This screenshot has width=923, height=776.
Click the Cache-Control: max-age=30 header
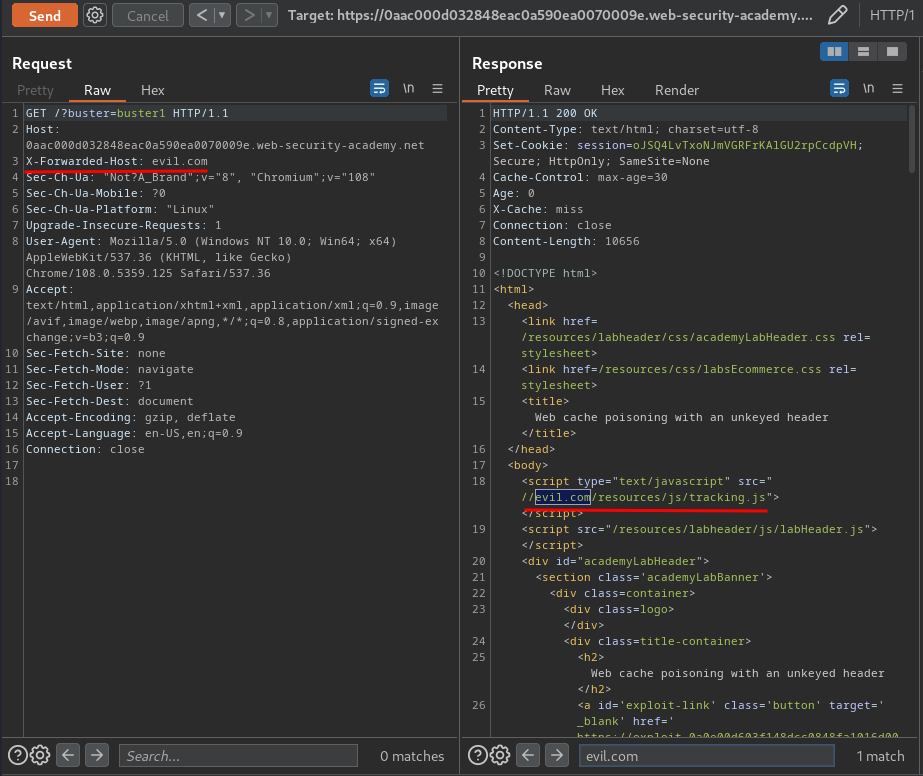click(580, 177)
